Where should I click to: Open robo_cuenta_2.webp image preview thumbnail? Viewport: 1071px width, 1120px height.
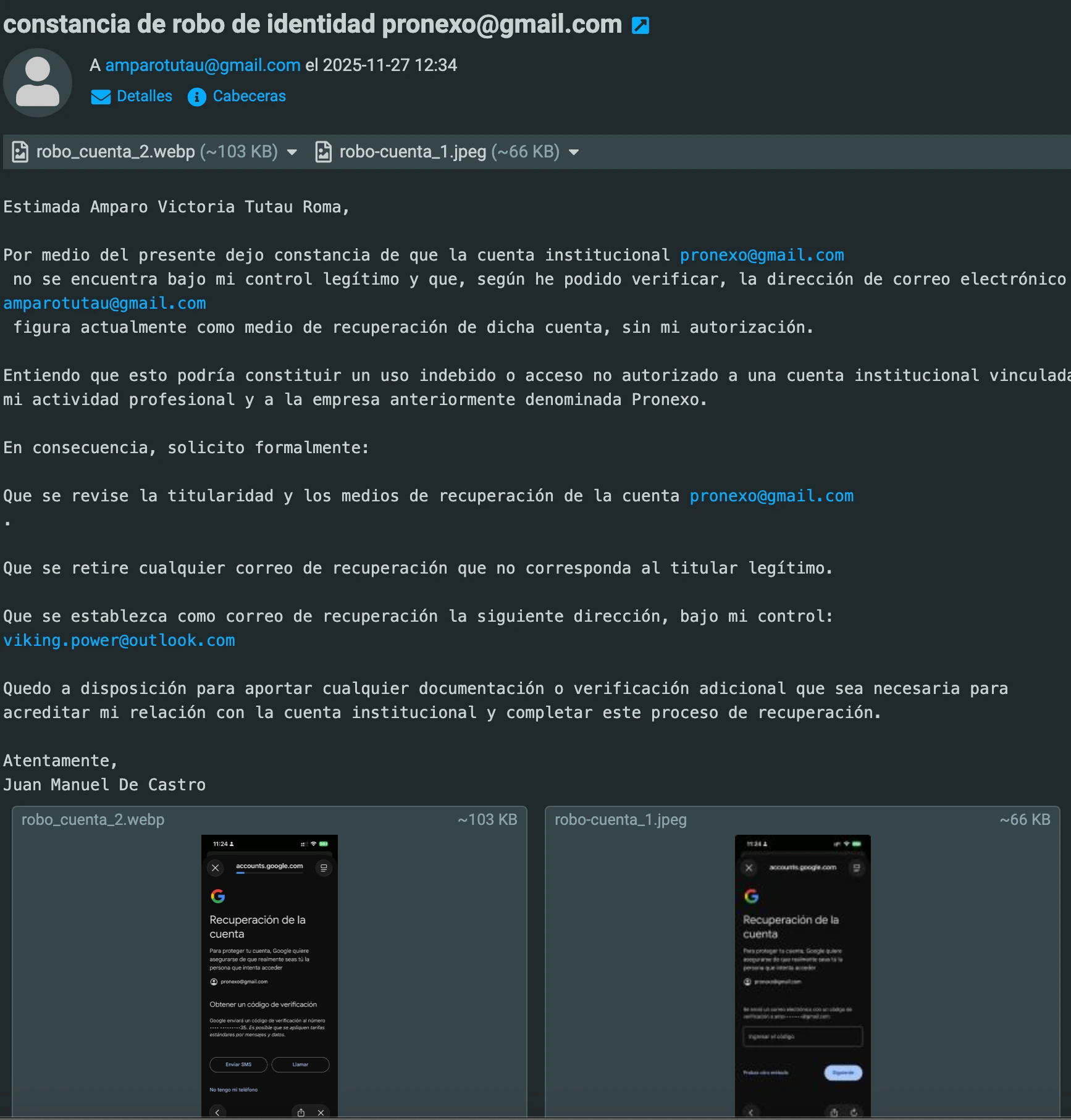(269, 975)
